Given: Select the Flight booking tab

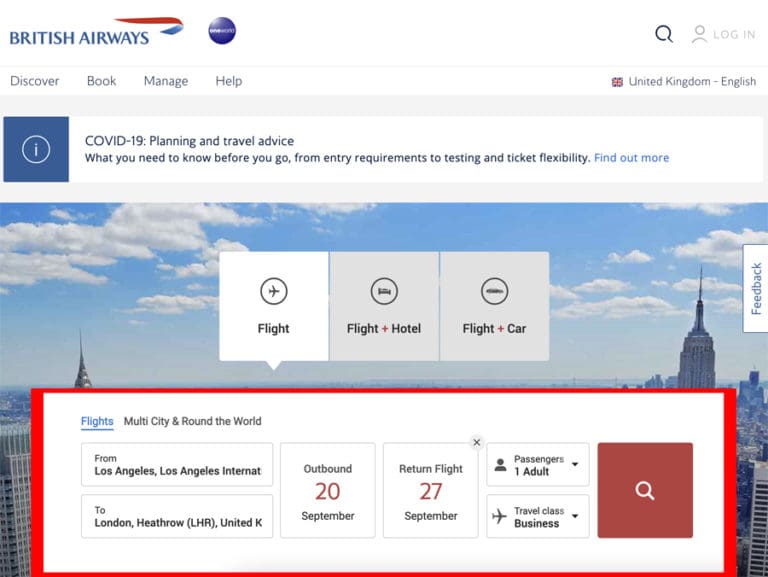Looking at the screenshot, I should pos(274,306).
